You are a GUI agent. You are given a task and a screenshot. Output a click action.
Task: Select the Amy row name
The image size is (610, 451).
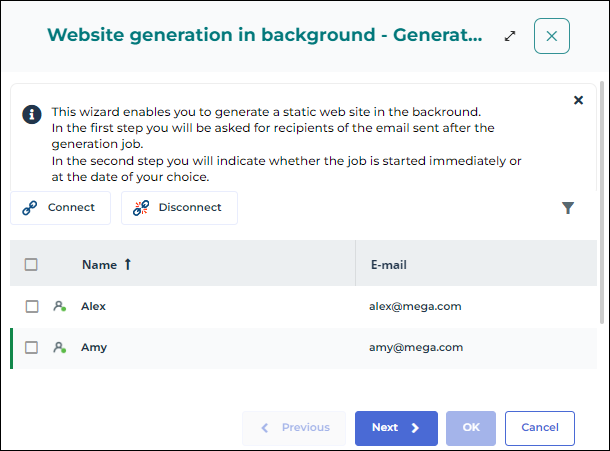tap(94, 348)
